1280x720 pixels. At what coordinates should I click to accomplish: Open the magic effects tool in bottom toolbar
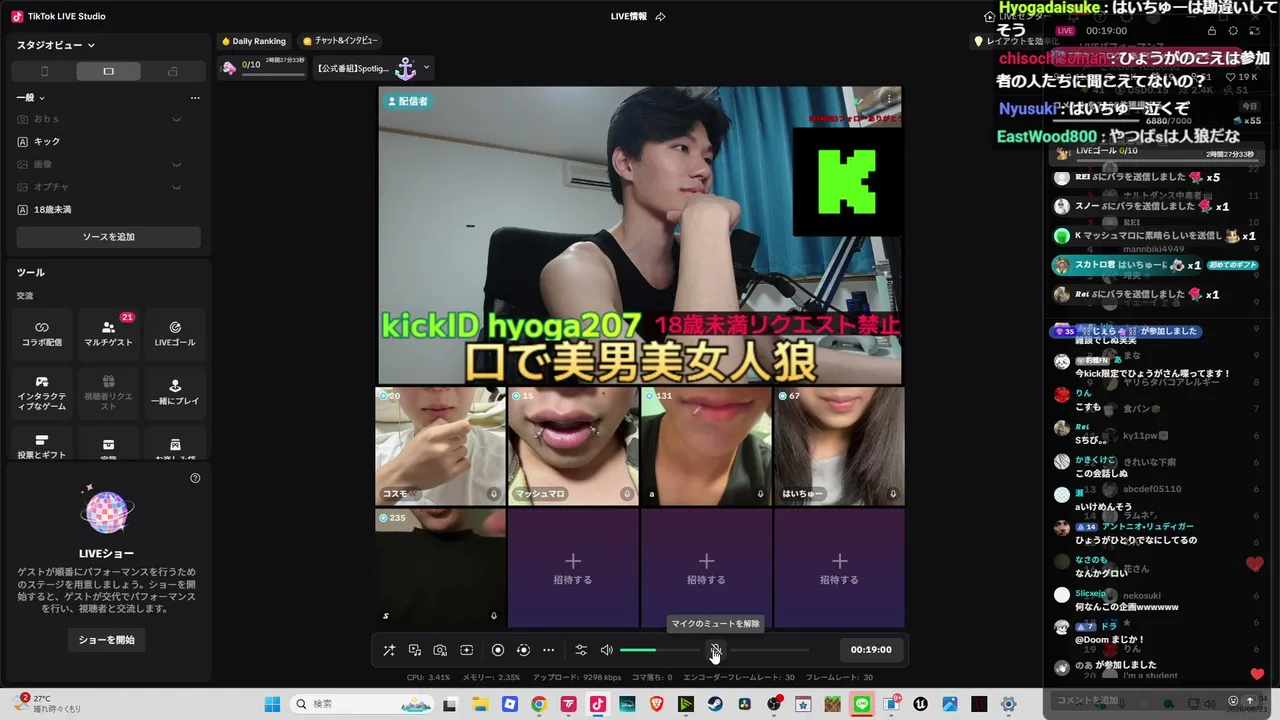(389, 650)
